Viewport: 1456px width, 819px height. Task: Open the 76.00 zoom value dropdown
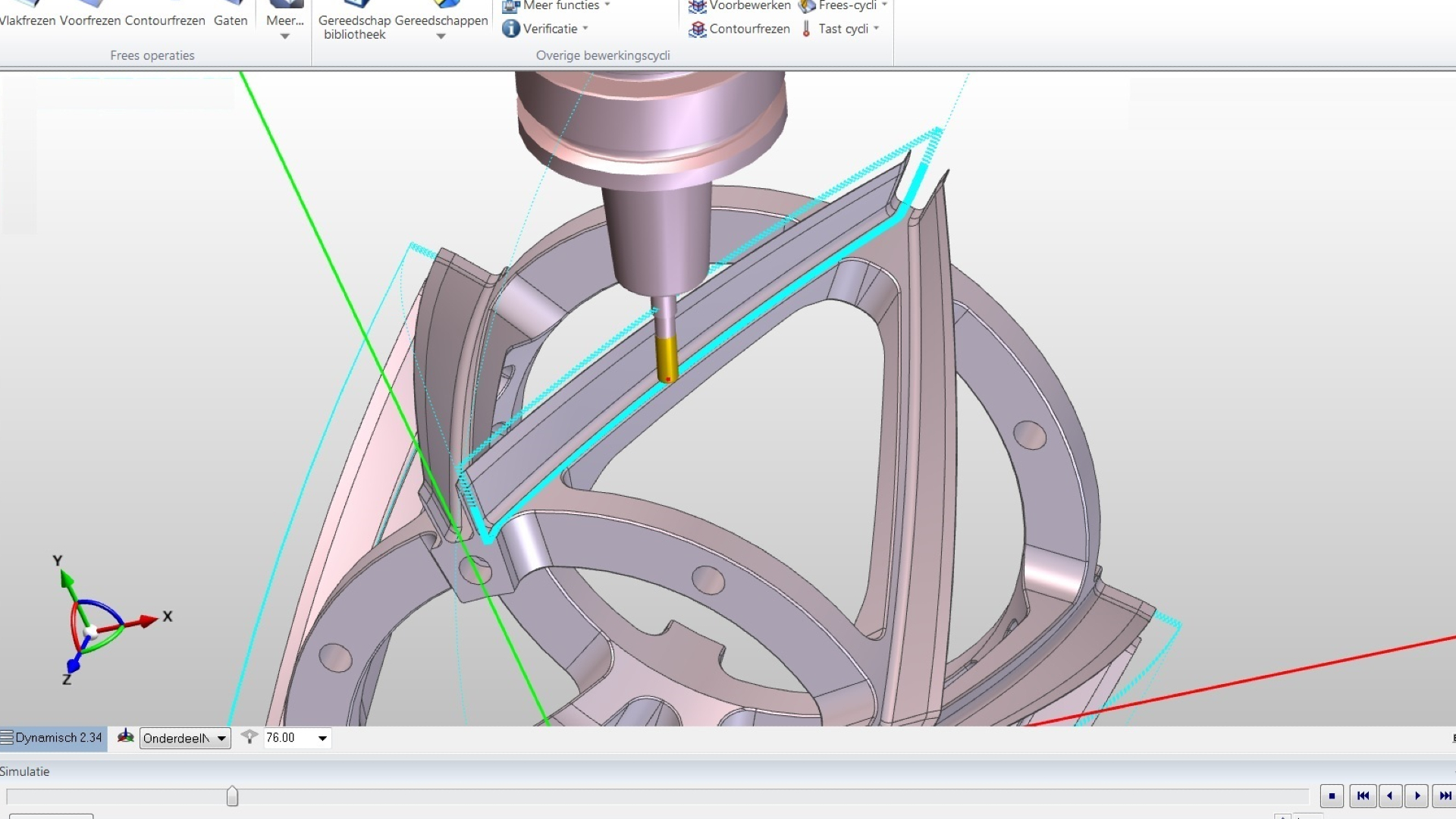(x=322, y=737)
